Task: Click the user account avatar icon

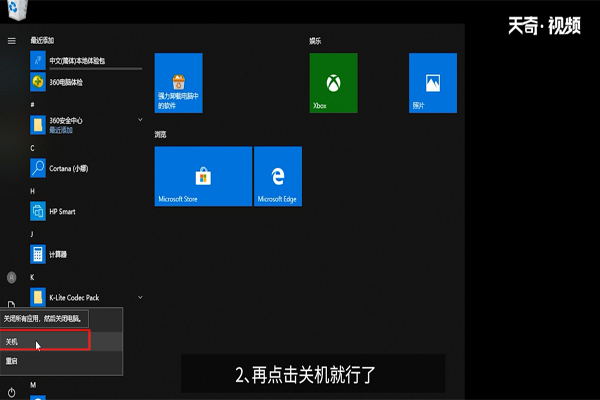Action: 11,277
